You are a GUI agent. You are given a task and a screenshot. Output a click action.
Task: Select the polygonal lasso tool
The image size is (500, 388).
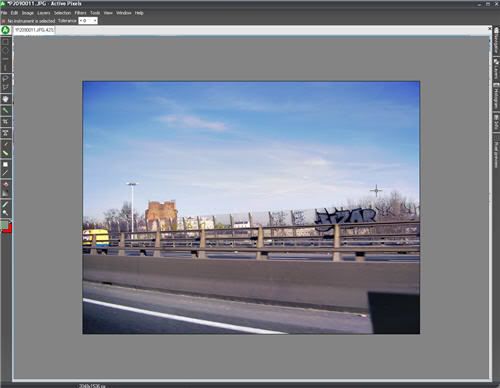[5, 88]
